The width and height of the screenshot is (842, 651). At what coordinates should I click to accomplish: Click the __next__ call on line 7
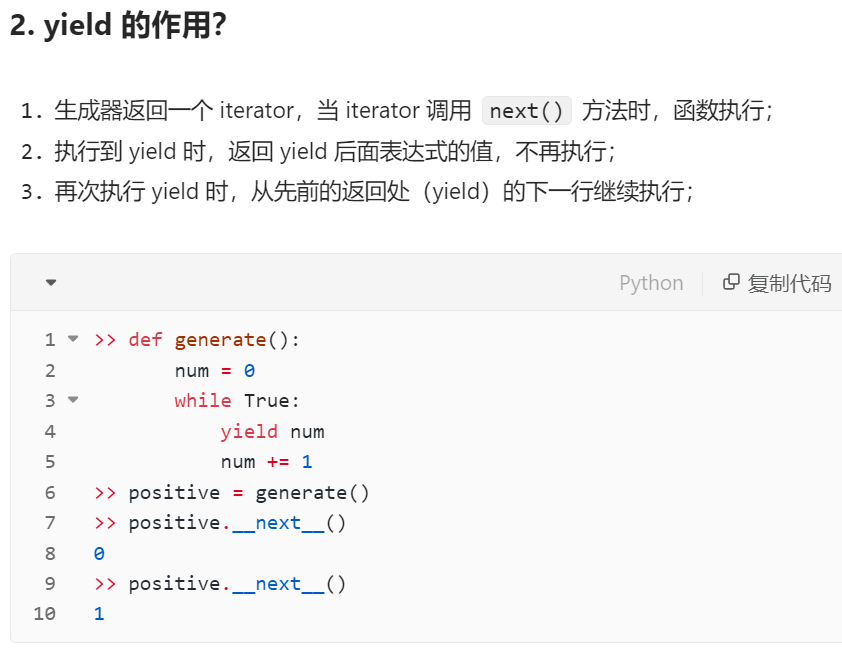pyautogui.click(x=279, y=522)
